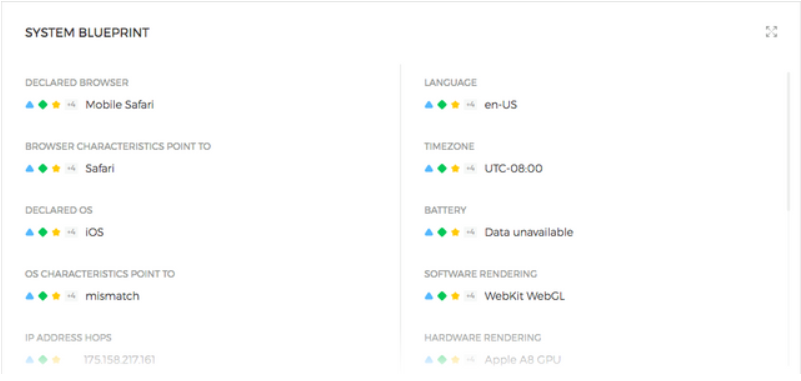Viewport: 801px width, 381px height.
Task: Click the SYSTEM BLUEPRINT panel title
Action: [x=87, y=33]
